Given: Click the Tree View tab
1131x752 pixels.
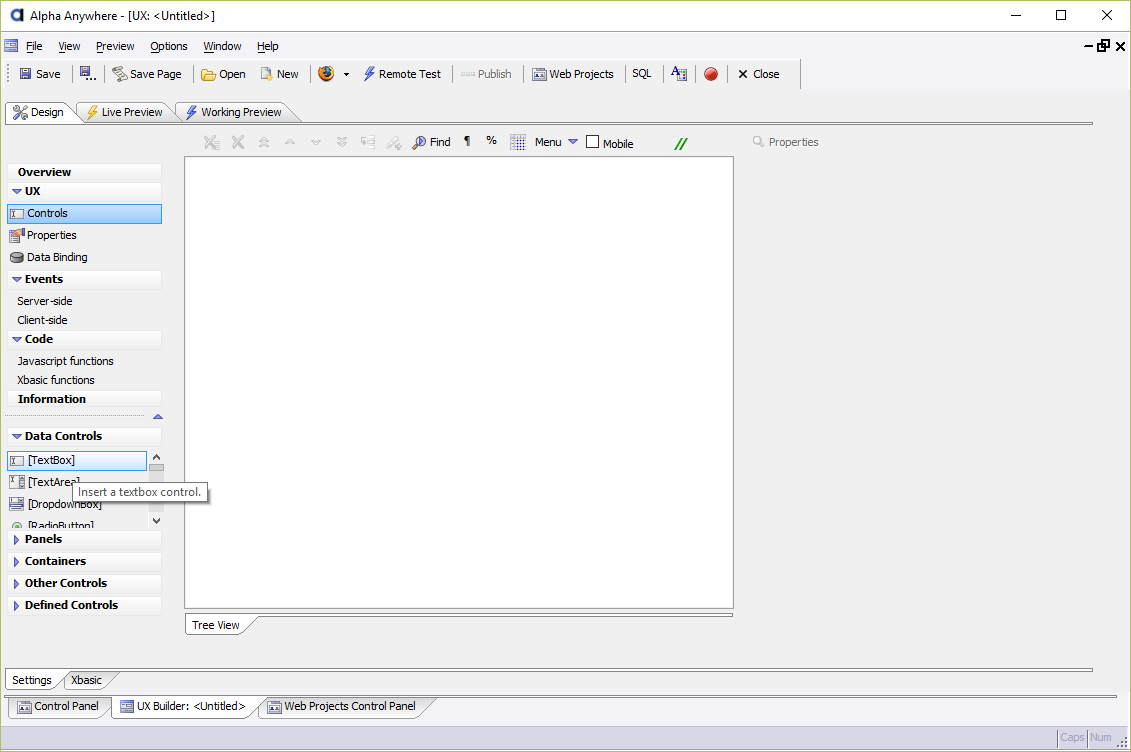Looking at the screenshot, I should 216,625.
